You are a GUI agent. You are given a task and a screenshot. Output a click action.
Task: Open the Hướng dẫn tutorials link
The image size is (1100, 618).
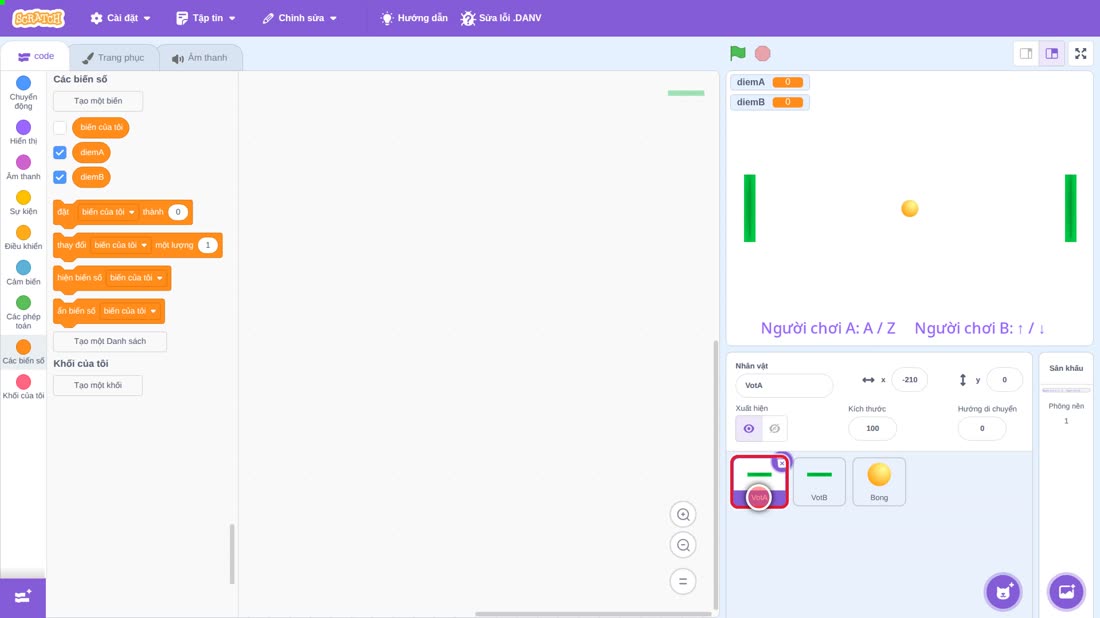[x=414, y=18]
